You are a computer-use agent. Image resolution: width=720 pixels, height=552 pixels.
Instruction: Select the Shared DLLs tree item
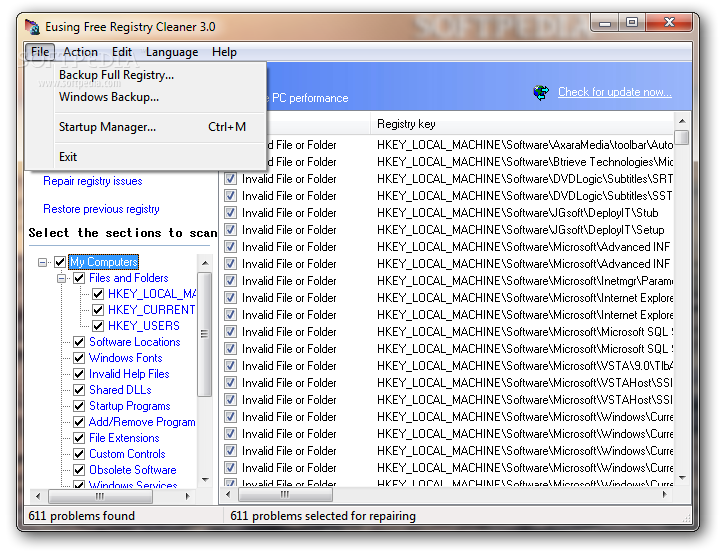click(x=120, y=390)
